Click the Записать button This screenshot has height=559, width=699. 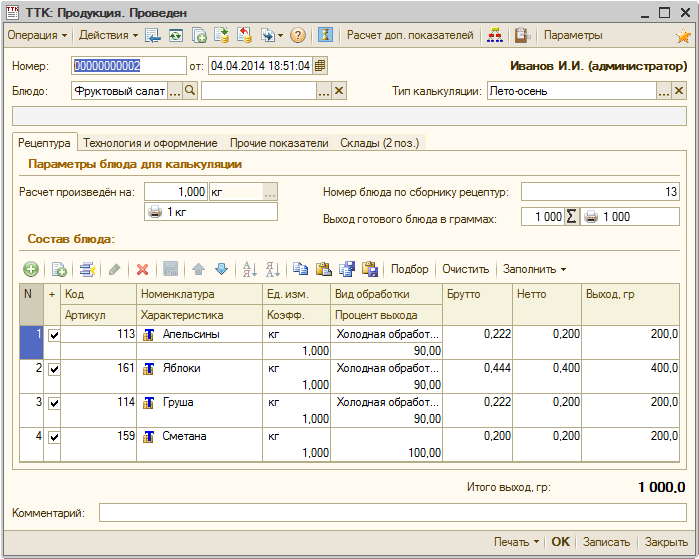tap(606, 542)
